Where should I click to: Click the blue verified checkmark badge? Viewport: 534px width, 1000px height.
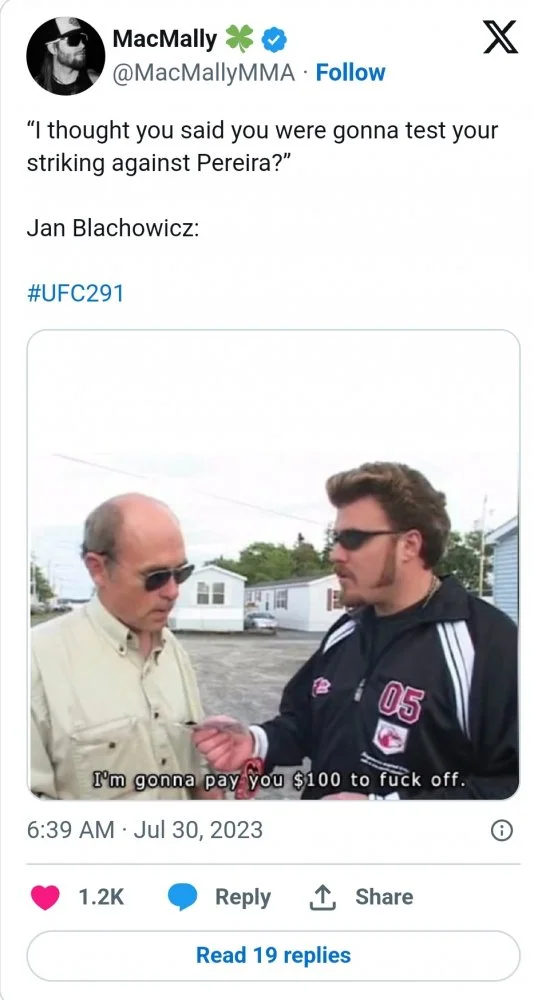(x=275, y=41)
